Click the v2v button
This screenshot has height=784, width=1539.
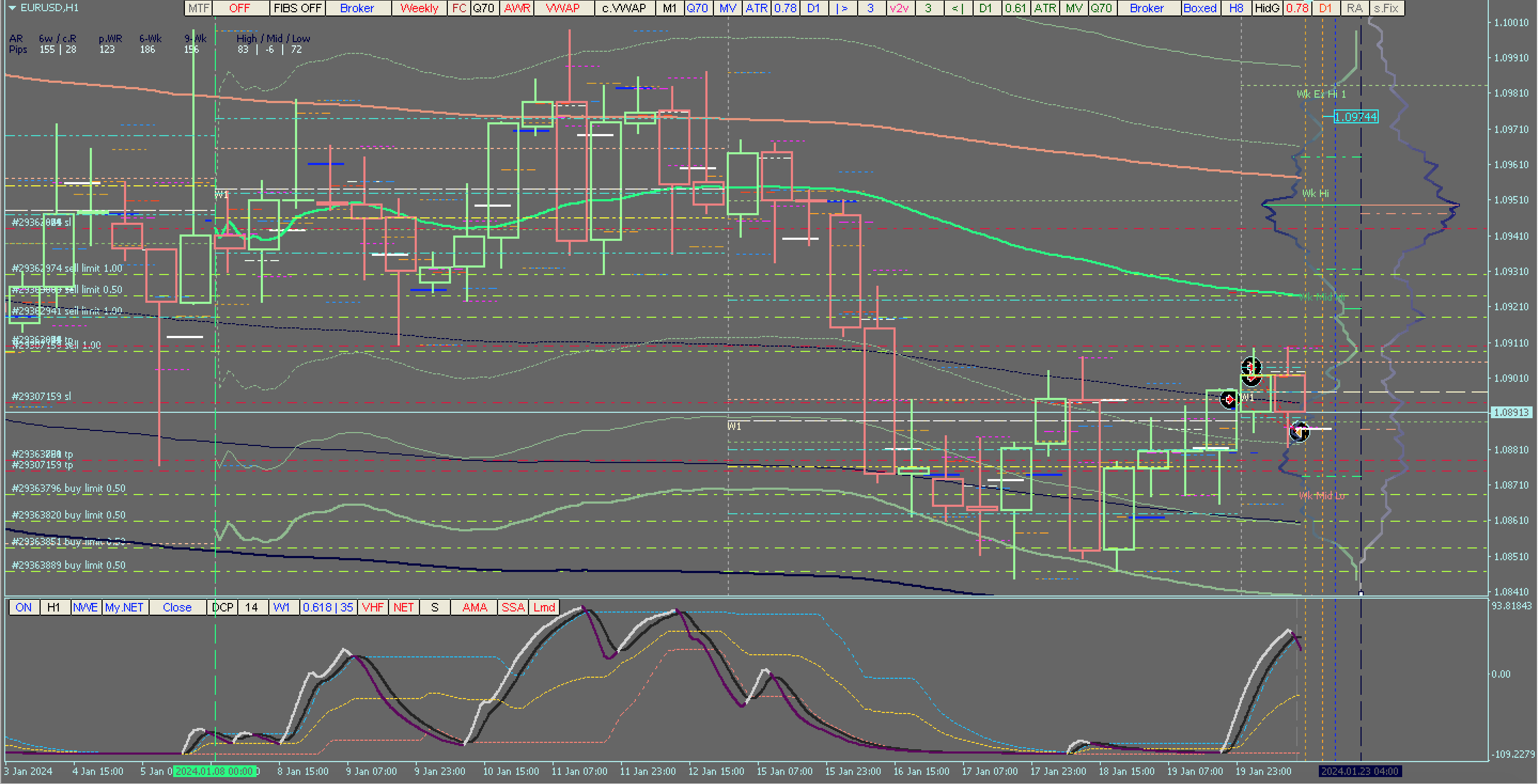(899, 9)
